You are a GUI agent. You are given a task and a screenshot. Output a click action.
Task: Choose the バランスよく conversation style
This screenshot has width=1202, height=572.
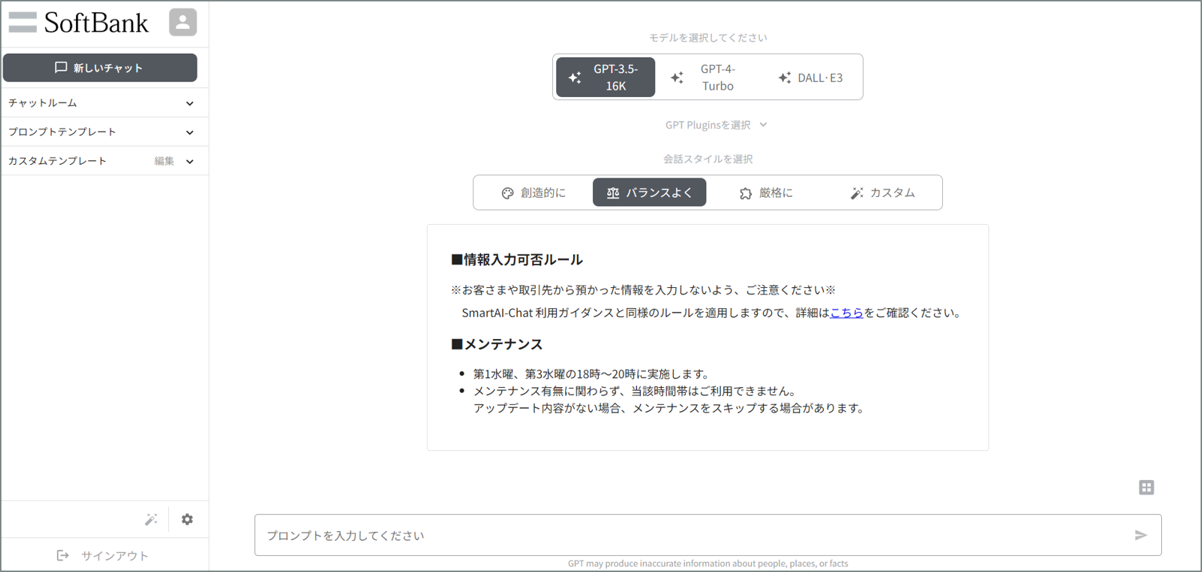pos(649,193)
